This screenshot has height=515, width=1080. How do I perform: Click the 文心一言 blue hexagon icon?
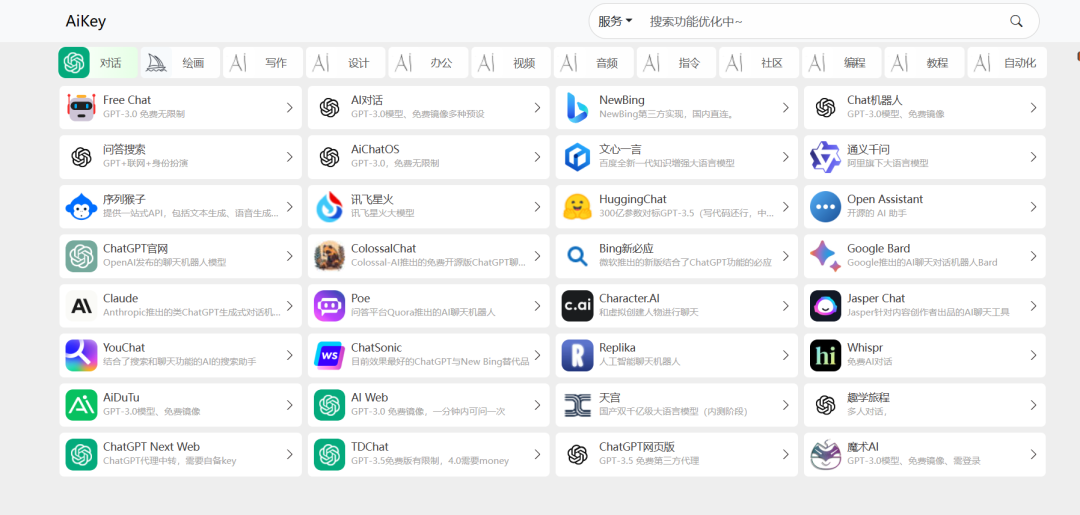(577, 157)
